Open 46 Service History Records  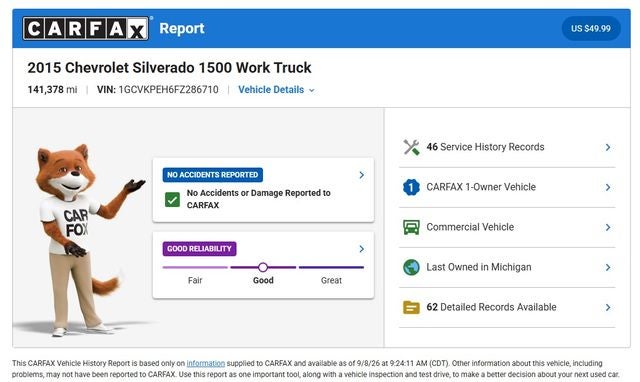click(507, 147)
